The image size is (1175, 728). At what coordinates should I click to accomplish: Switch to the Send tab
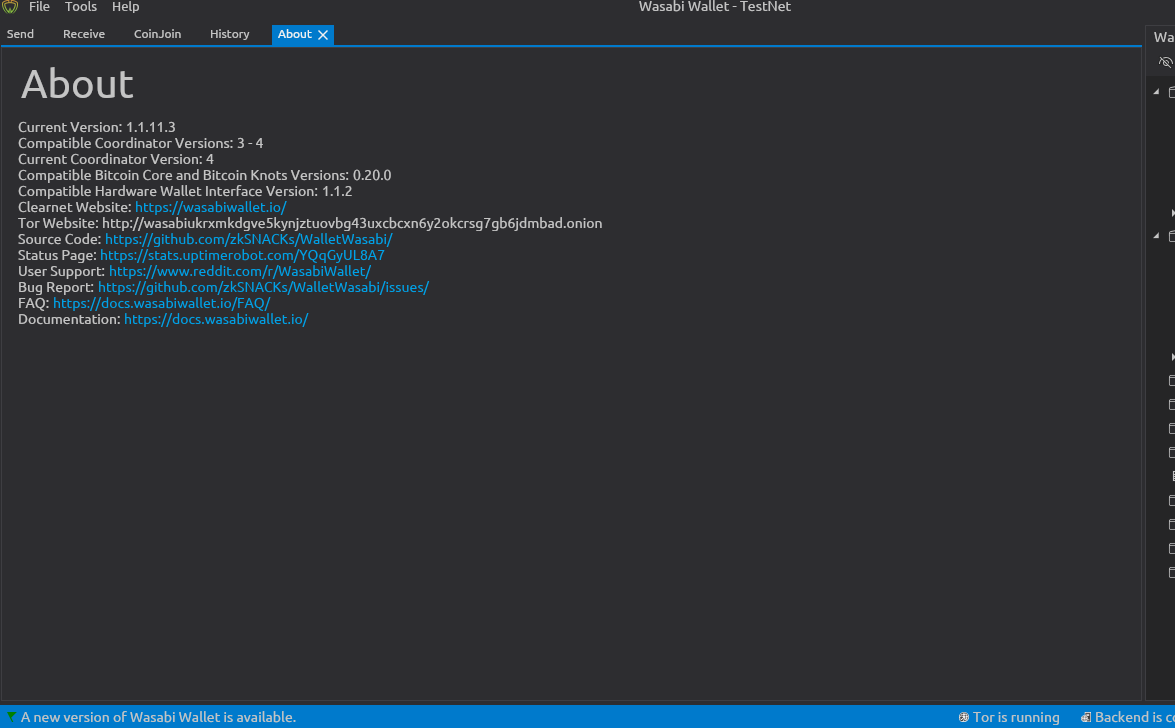[20, 34]
